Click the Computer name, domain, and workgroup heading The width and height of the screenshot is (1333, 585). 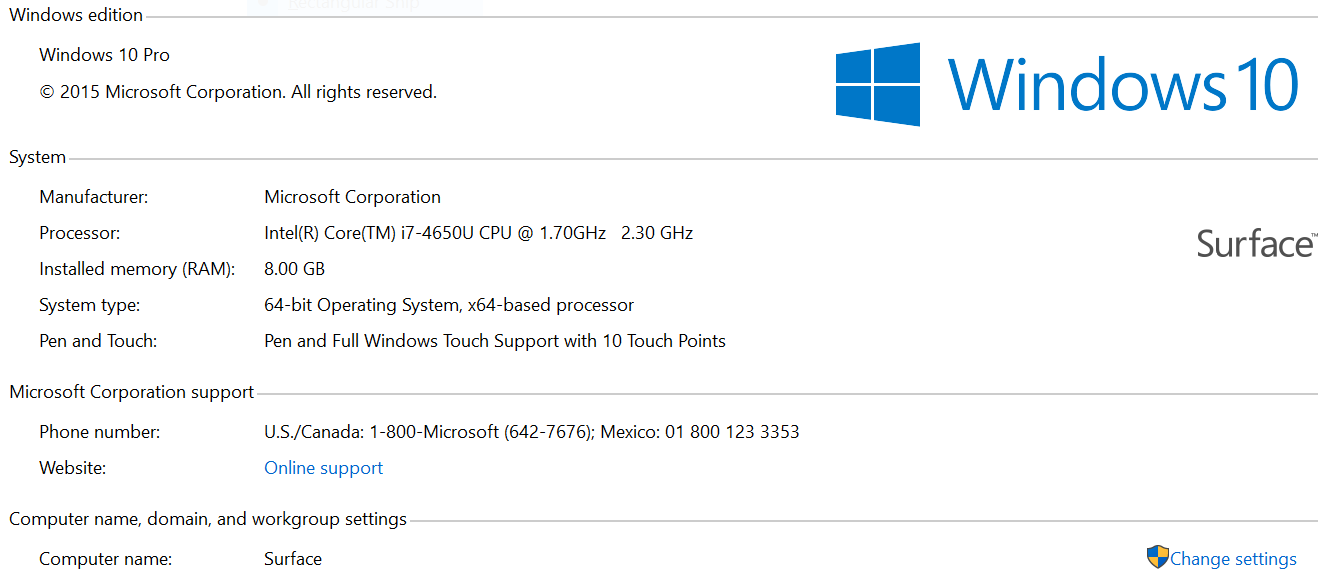pyautogui.click(x=208, y=519)
